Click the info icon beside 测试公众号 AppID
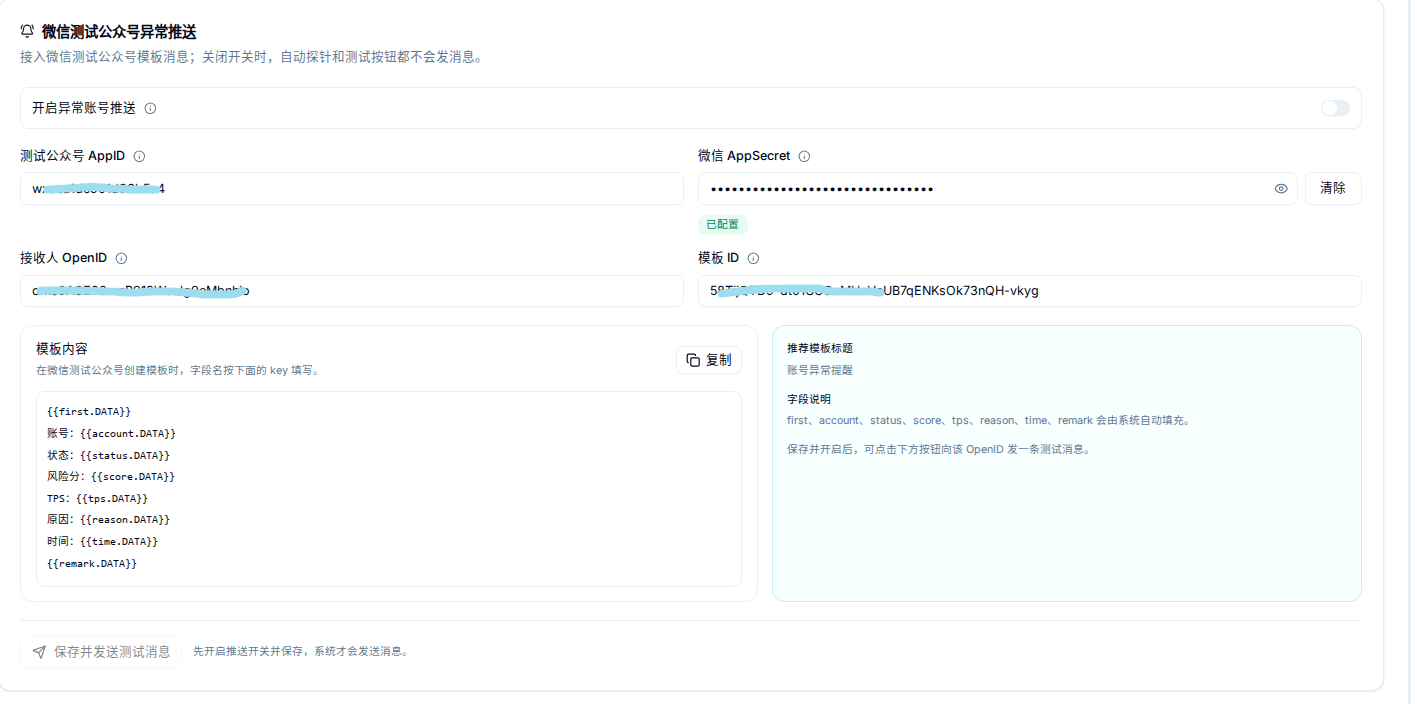1417x704 pixels. pos(139,156)
